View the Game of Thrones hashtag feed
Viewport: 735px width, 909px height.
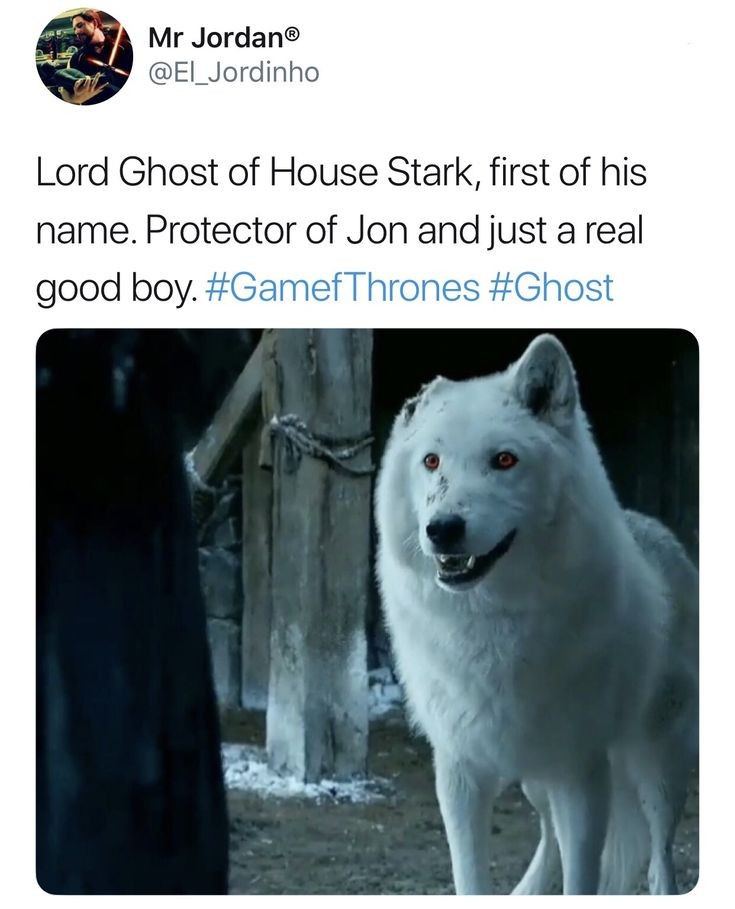click(x=343, y=288)
